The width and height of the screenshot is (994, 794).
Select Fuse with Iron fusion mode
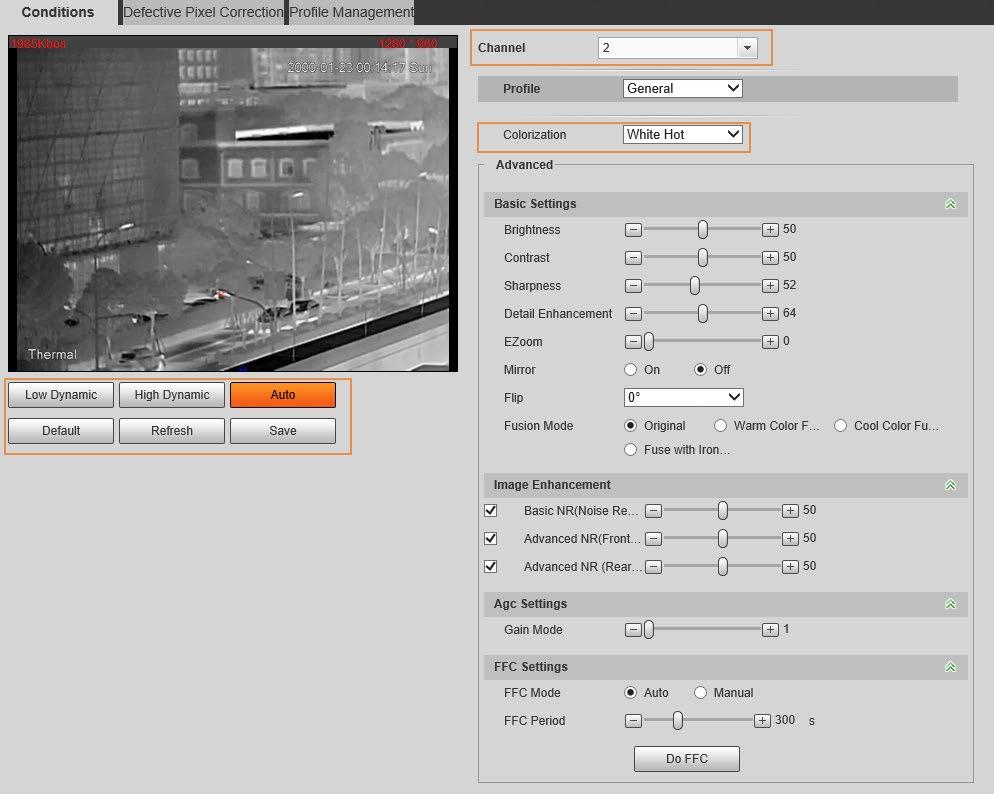[630, 449]
